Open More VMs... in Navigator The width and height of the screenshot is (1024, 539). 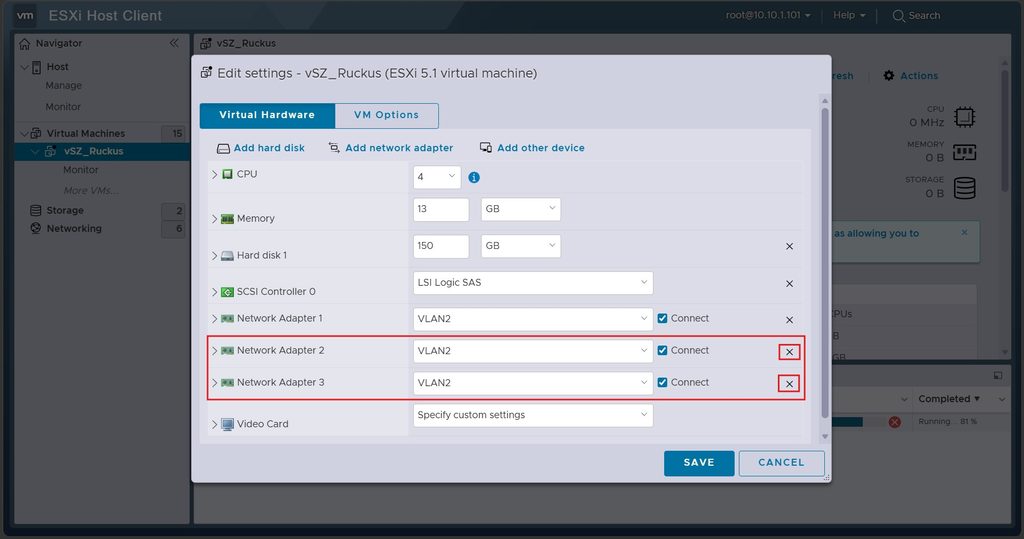[x=91, y=190]
